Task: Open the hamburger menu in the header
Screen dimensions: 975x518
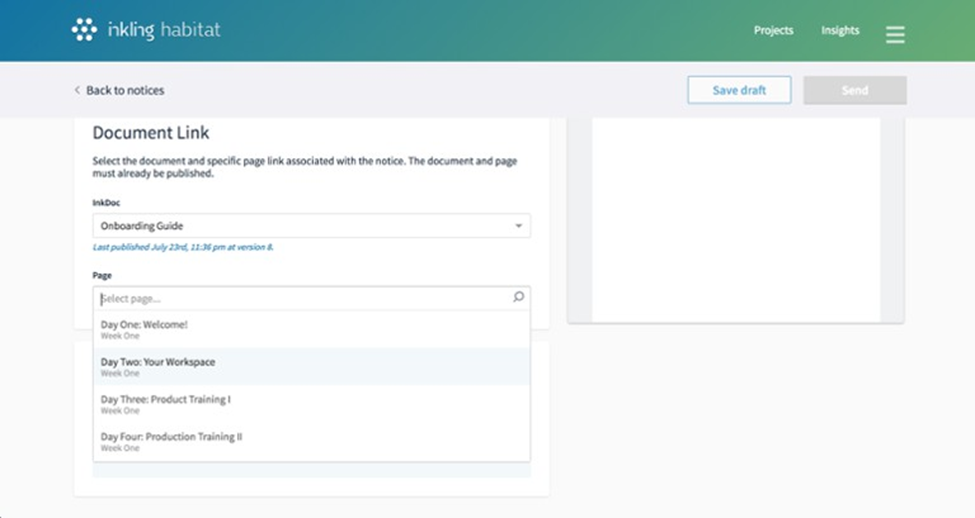Action: click(895, 35)
